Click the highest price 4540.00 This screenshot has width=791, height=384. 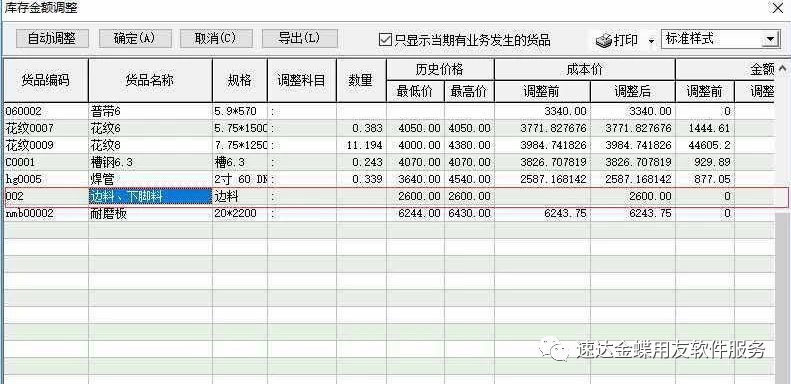click(470, 180)
